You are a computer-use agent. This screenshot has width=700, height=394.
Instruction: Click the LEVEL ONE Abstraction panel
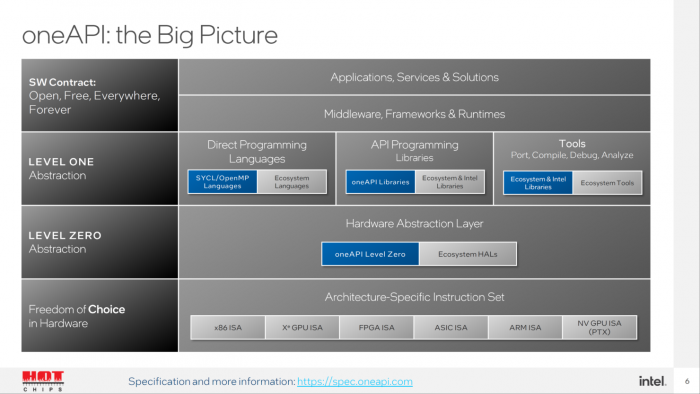click(100, 169)
